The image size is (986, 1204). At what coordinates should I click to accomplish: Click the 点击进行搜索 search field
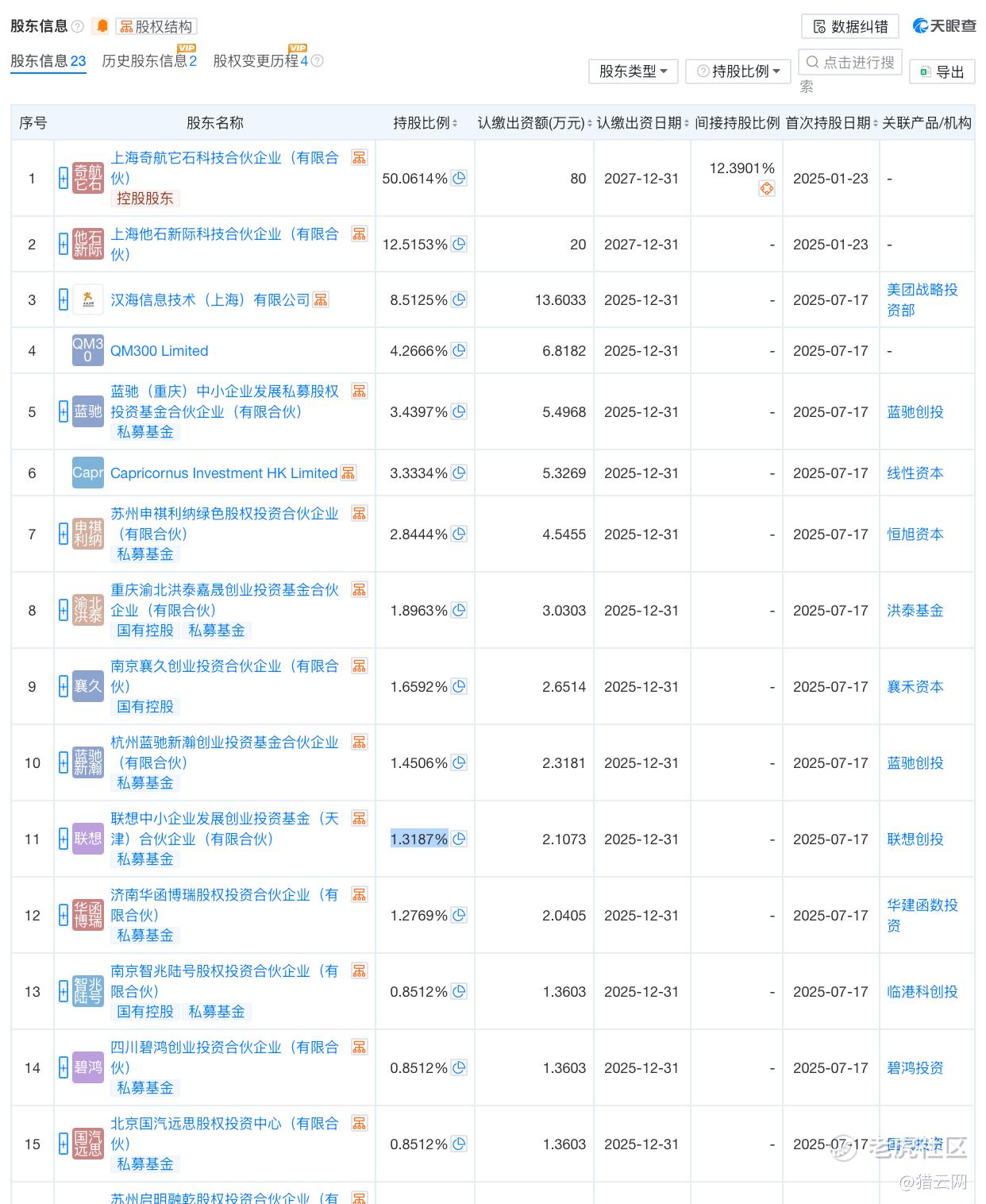click(850, 63)
